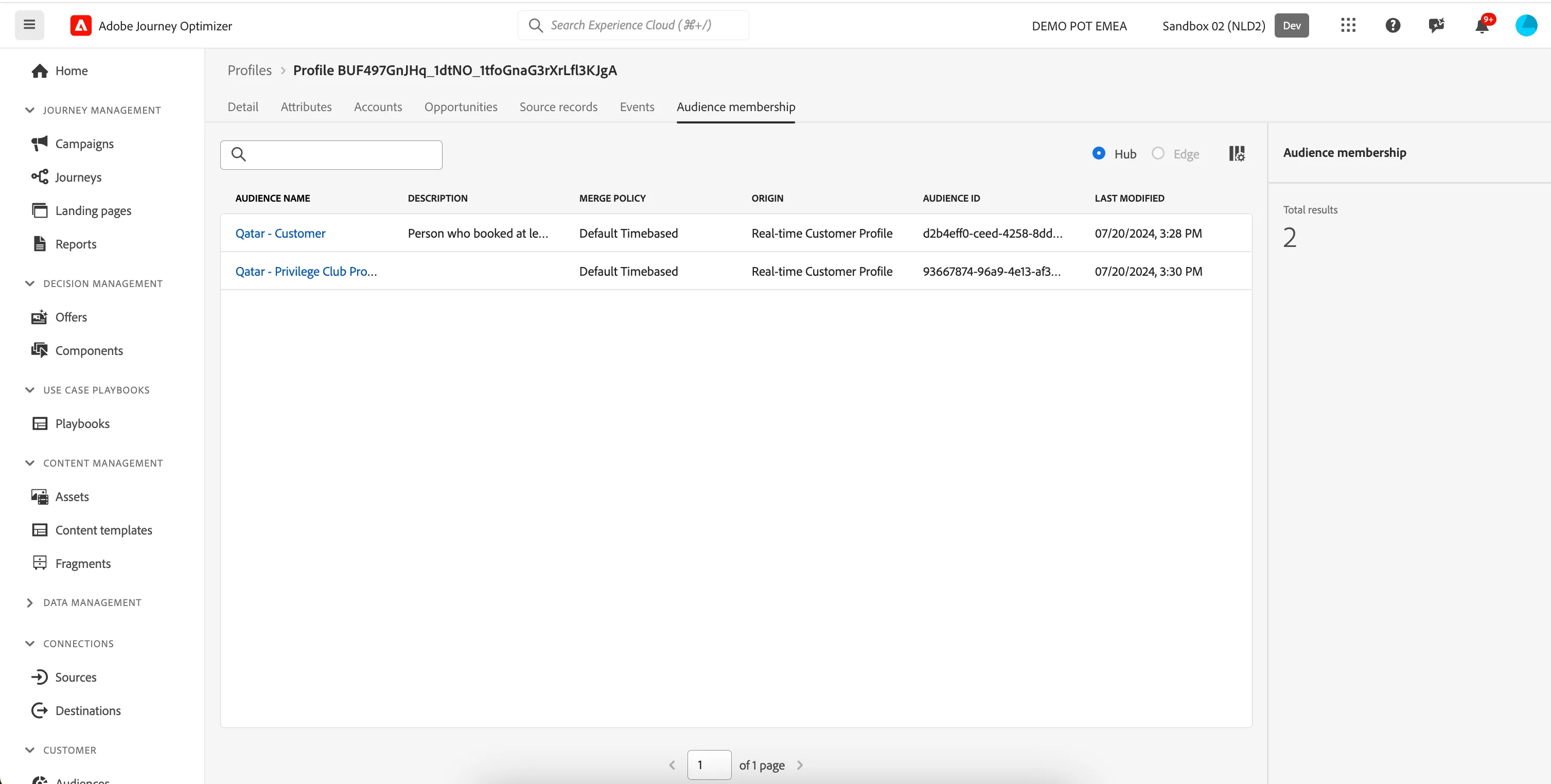
Task: Expand the Data Management section
Action: coord(29,602)
